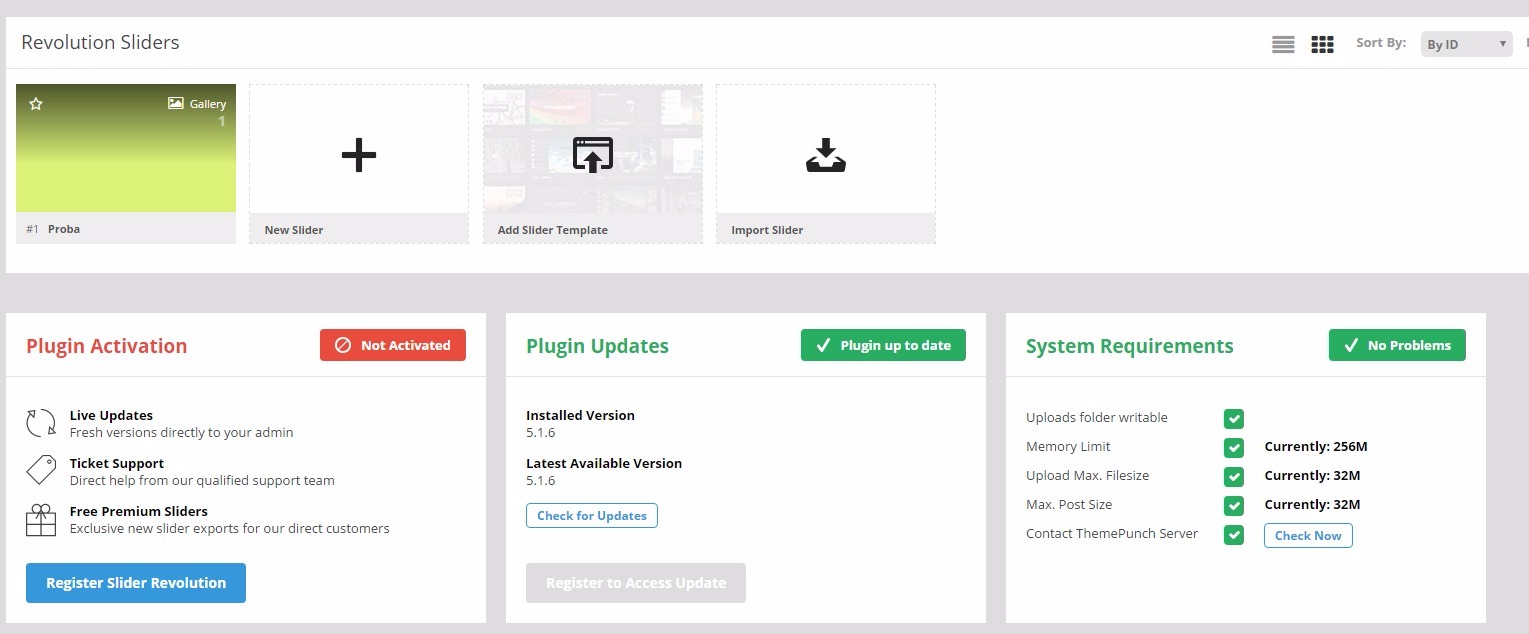The height and width of the screenshot is (634, 1529).
Task: Click Fresh versions directly to your admin
Action: point(182,433)
